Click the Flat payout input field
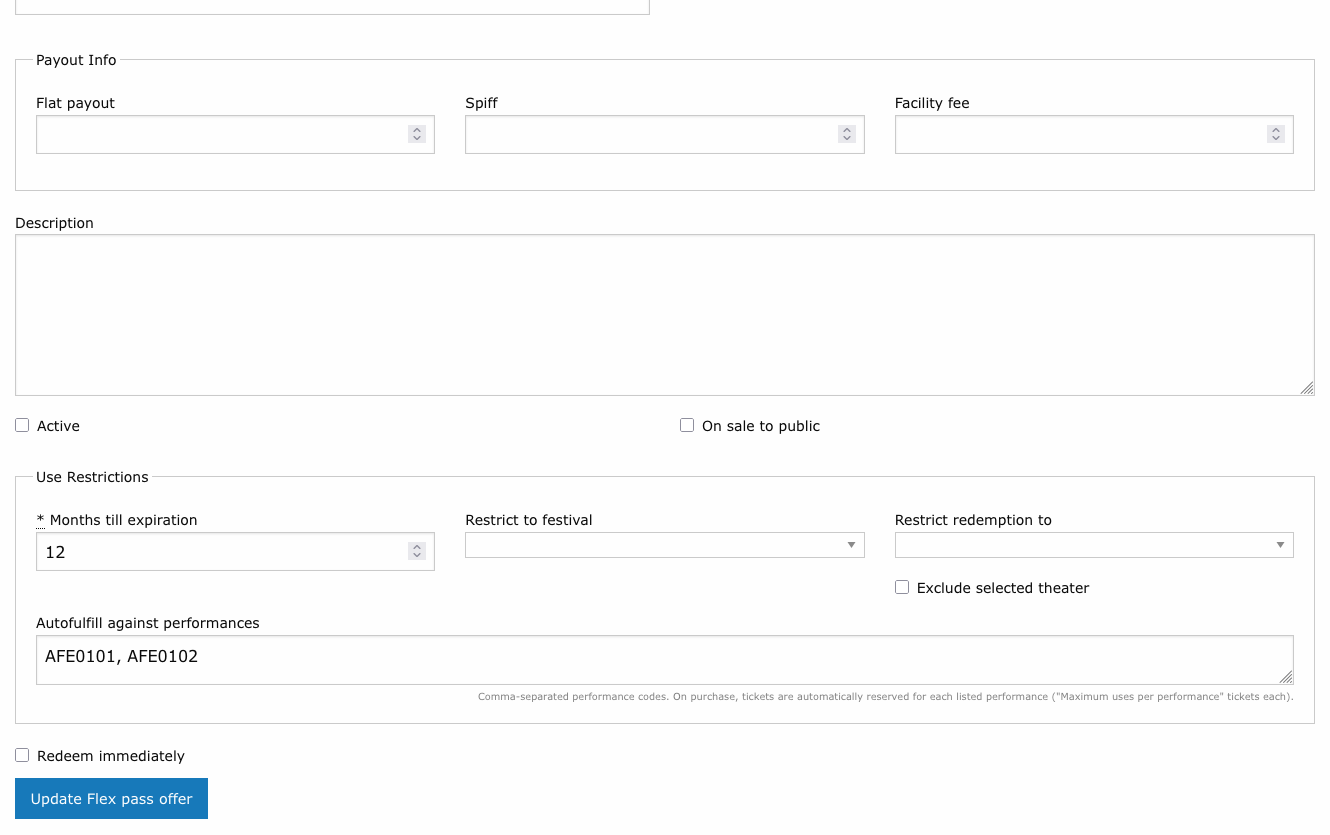The width and height of the screenshot is (1330, 835). tap(235, 134)
